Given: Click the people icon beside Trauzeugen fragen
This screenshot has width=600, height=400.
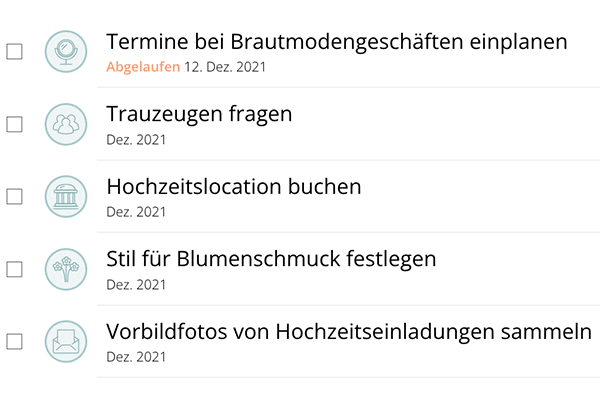Looking at the screenshot, I should (x=66, y=124).
